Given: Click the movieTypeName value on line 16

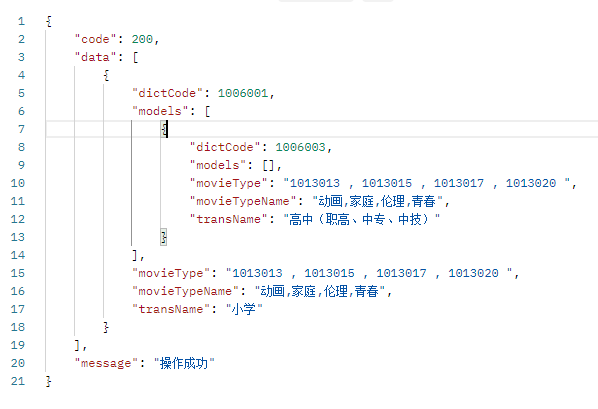Looking at the screenshot, I should (x=320, y=291).
